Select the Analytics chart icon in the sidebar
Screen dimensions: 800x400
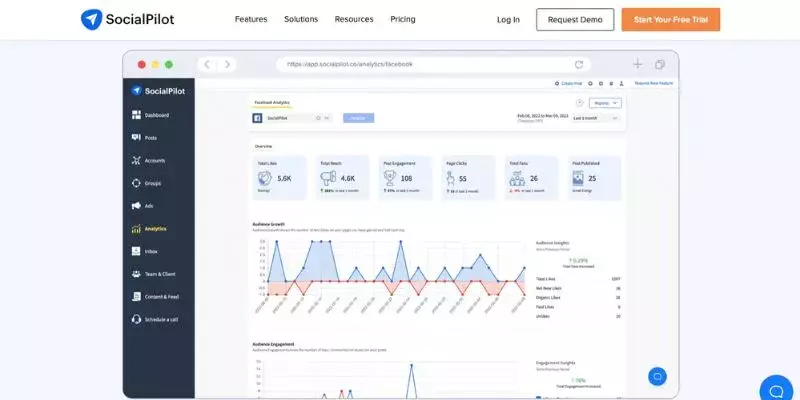coord(136,229)
